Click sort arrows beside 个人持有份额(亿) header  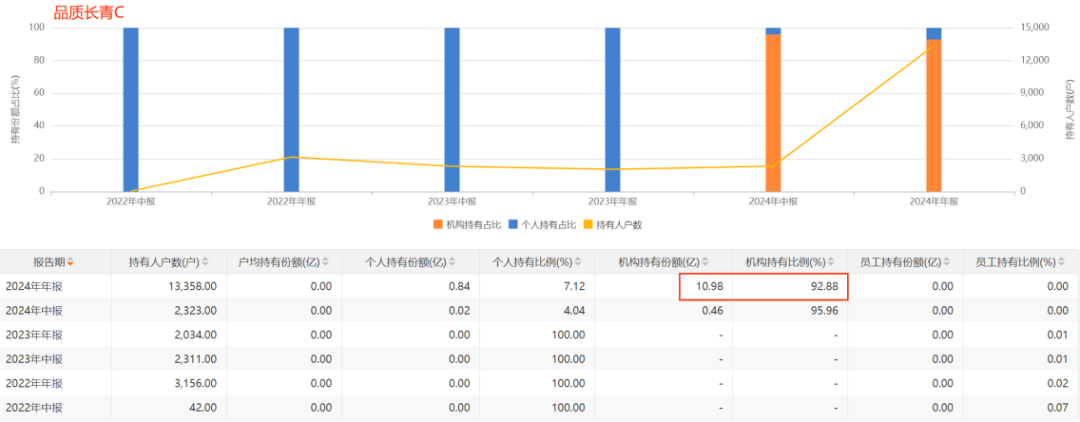click(451, 262)
